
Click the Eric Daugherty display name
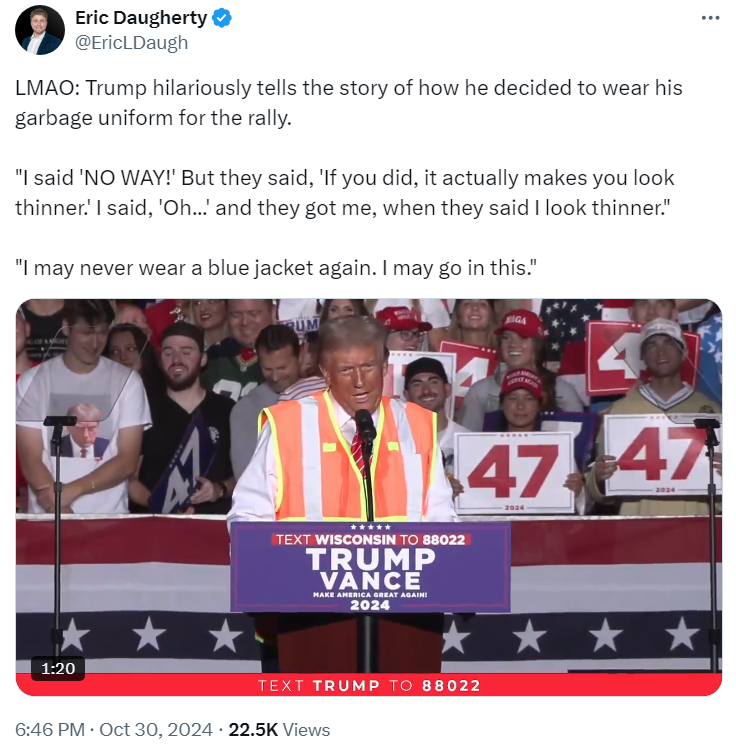click(141, 18)
